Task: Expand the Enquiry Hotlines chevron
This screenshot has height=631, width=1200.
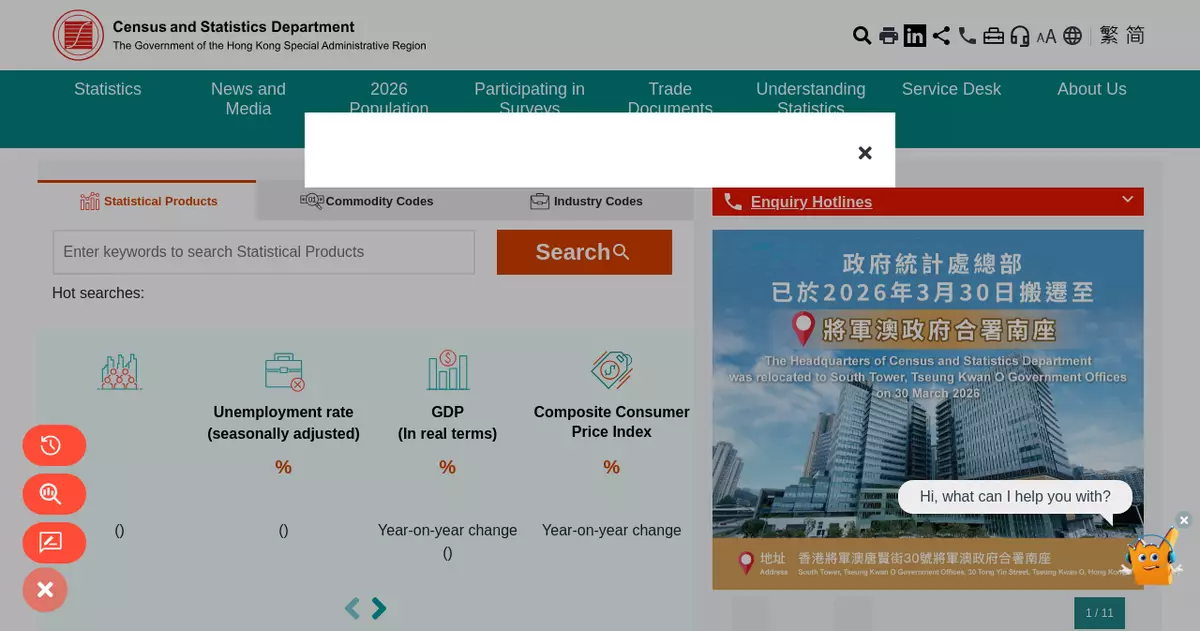Action: (1127, 199)
